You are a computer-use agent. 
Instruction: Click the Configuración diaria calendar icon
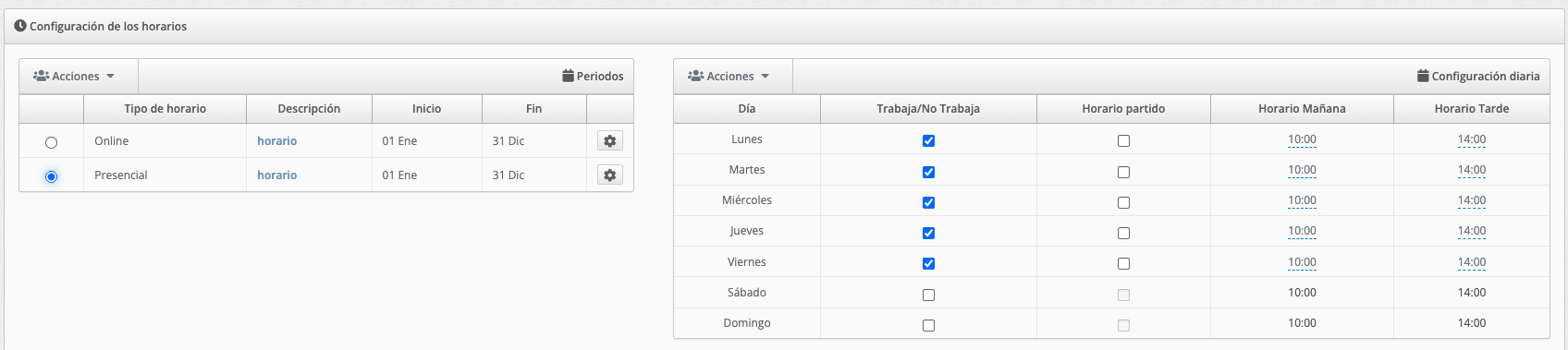pyautogui.click(x=1423, y=76)
